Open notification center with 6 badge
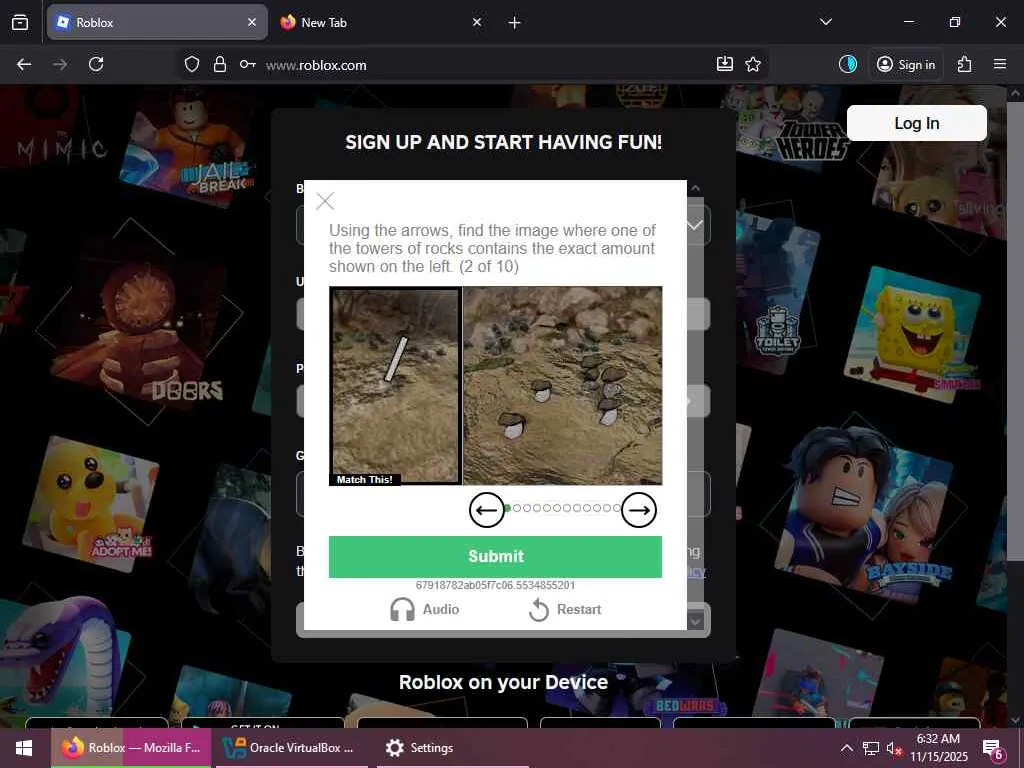1024x768 pixels. click(x=993, y=748)
